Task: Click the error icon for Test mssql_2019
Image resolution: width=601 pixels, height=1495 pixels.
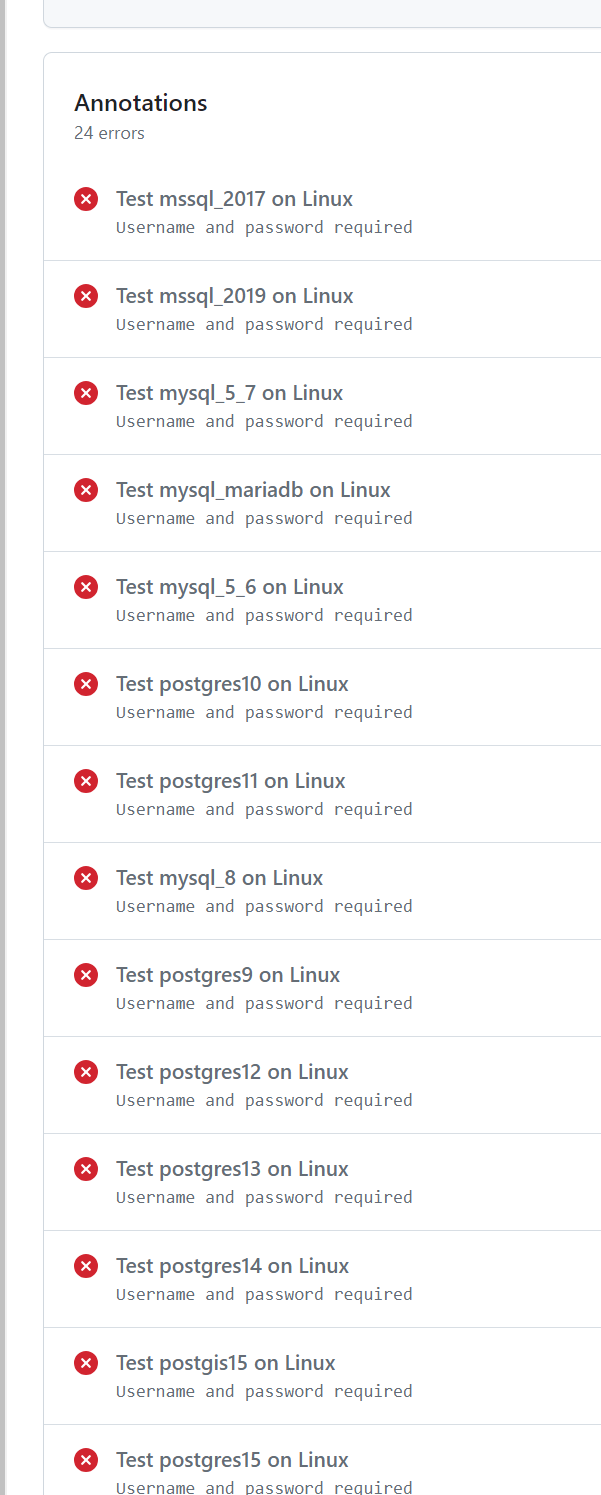Action: (86, 296)
